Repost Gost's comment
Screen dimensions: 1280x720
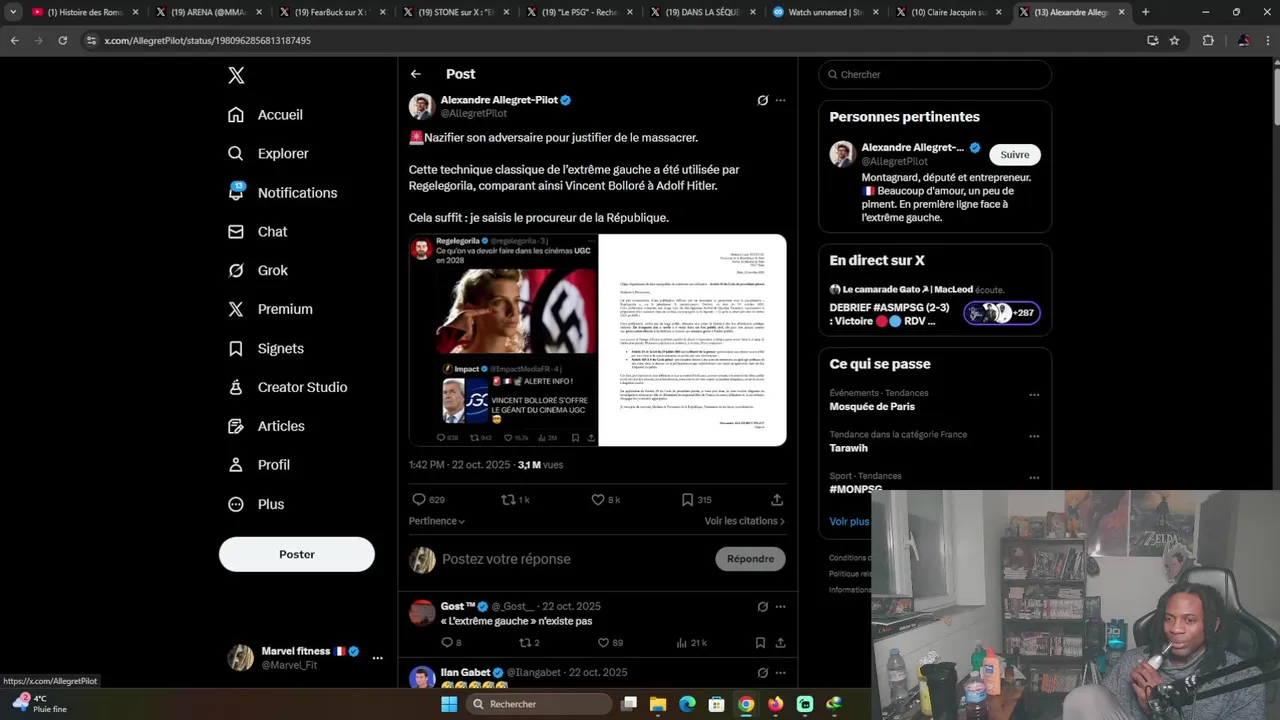coord(525,643)
